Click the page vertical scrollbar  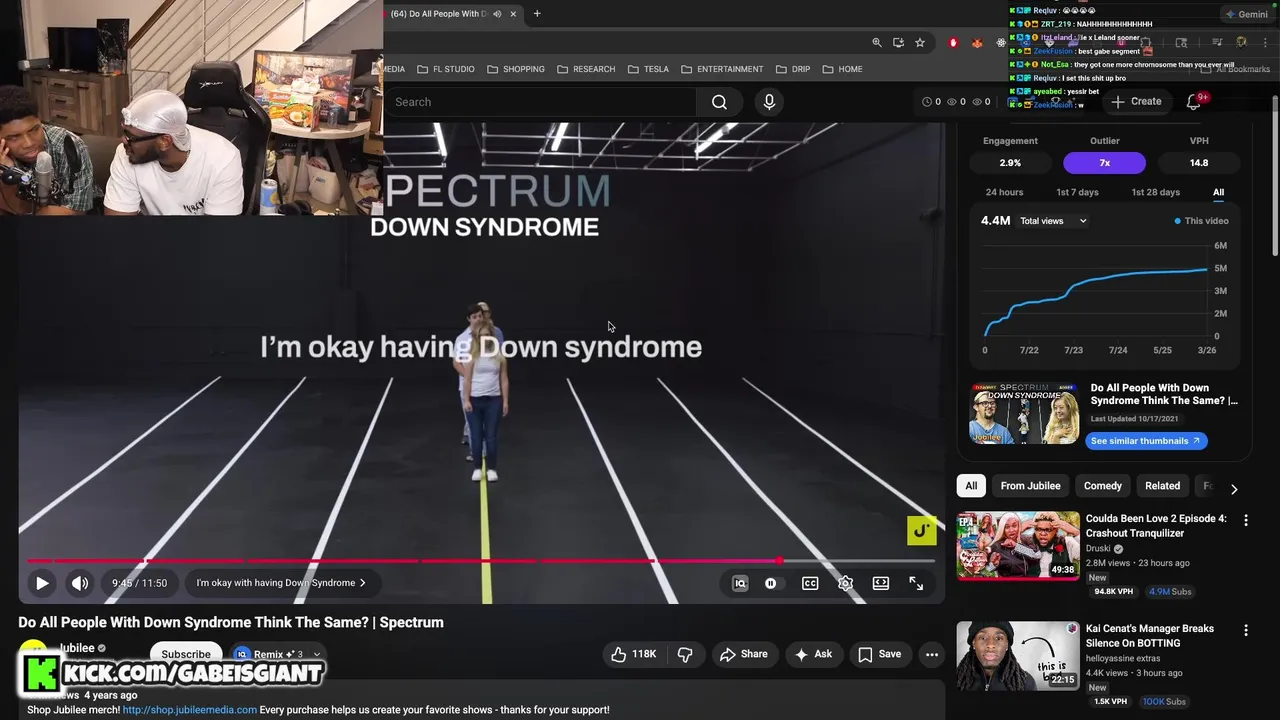(1274, 175)
